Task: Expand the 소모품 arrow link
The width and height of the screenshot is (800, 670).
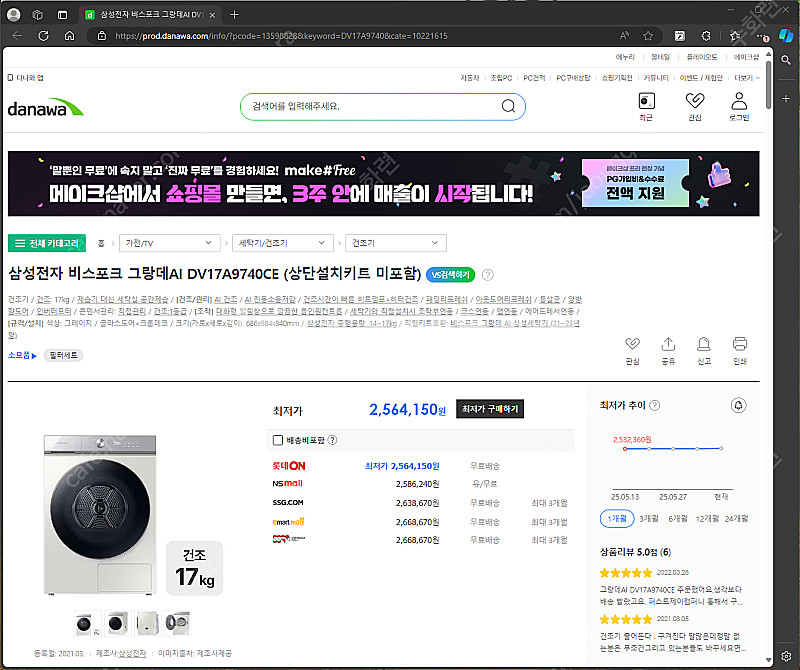Action: [x=22, y=355]
